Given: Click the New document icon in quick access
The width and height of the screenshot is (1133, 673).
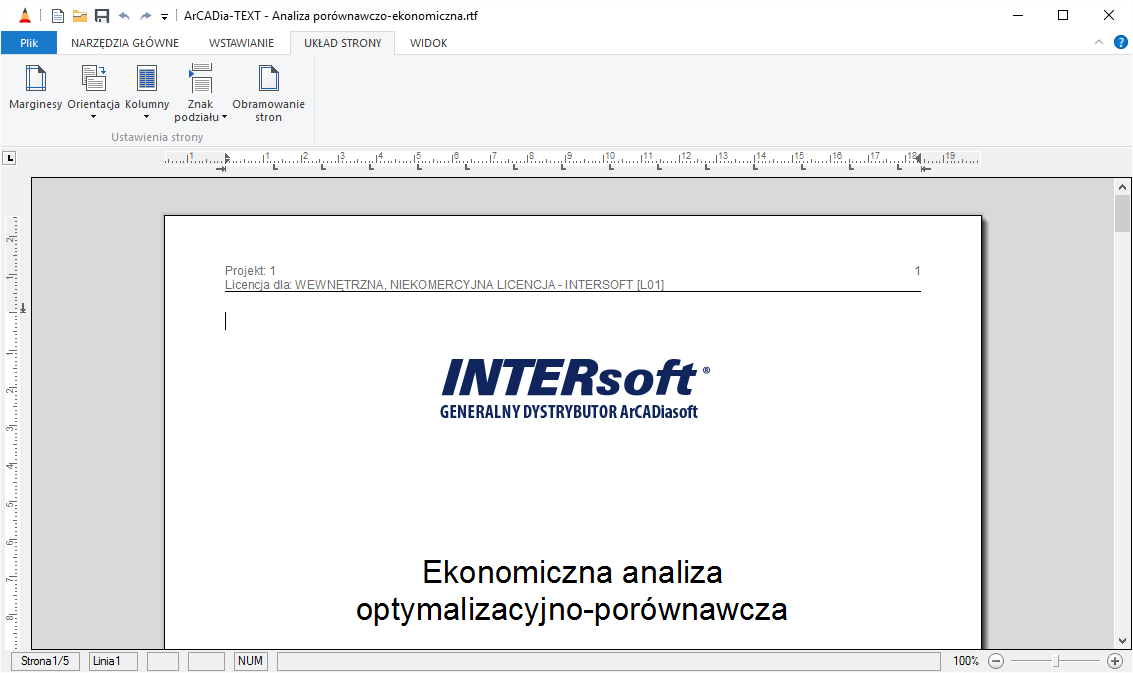Looking at the screenshot, I should click(x=58, y=16).
